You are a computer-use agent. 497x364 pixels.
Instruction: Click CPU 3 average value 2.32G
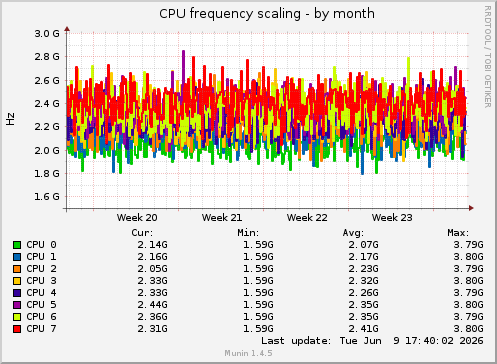coord(363,281)
